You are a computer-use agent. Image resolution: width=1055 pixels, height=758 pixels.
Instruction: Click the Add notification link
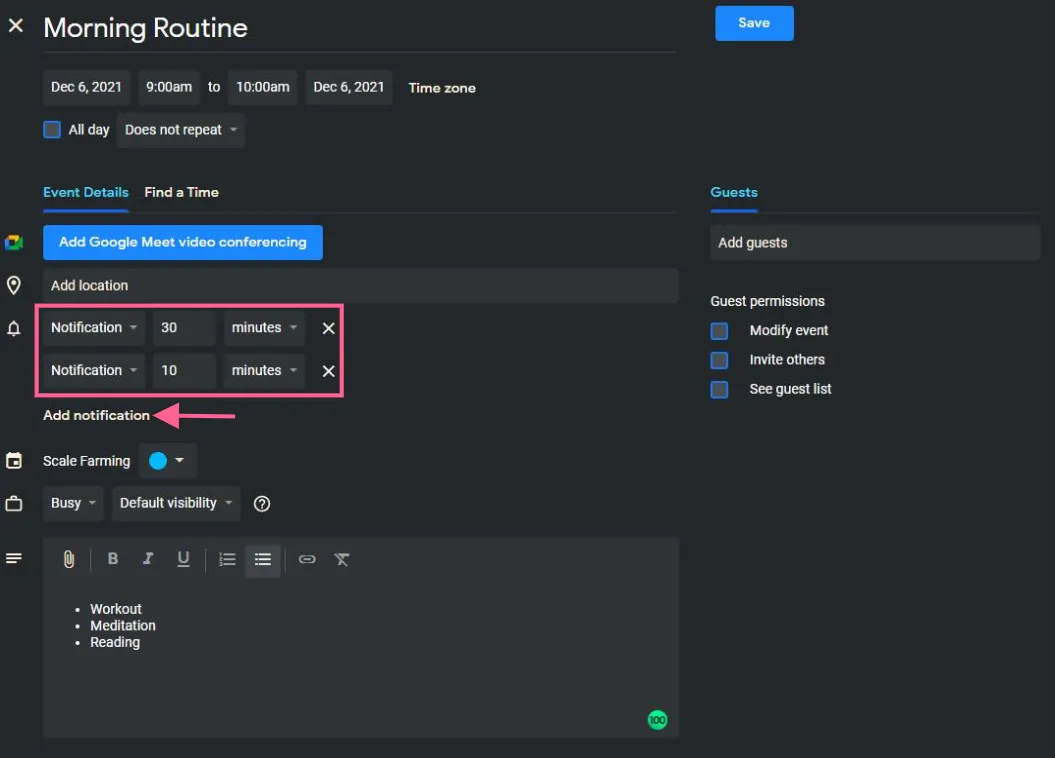click(x=96, y=416)
